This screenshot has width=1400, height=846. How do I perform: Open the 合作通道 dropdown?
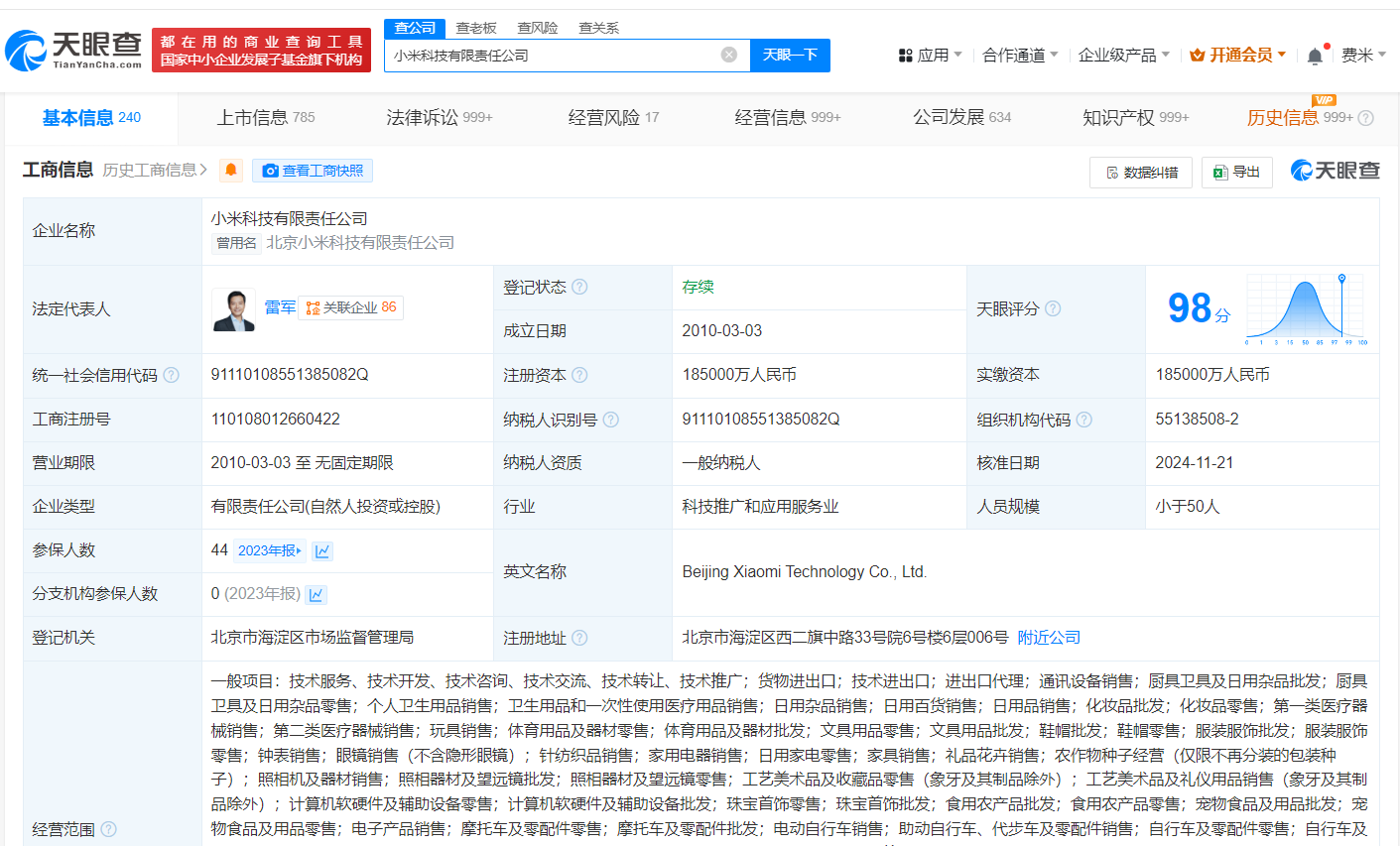(x=1020, y=56)
